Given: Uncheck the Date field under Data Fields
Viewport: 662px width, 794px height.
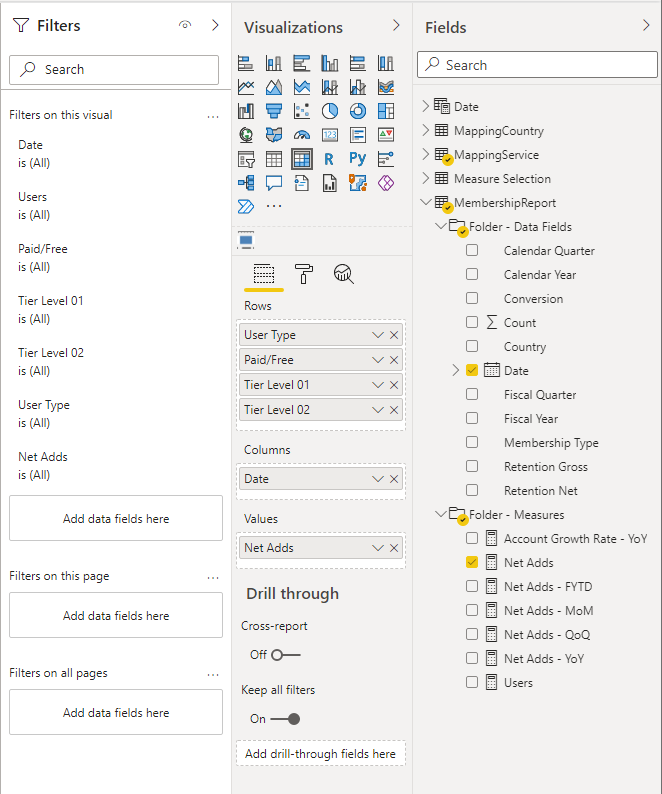Looking at the screenshot, I should 472,370.
